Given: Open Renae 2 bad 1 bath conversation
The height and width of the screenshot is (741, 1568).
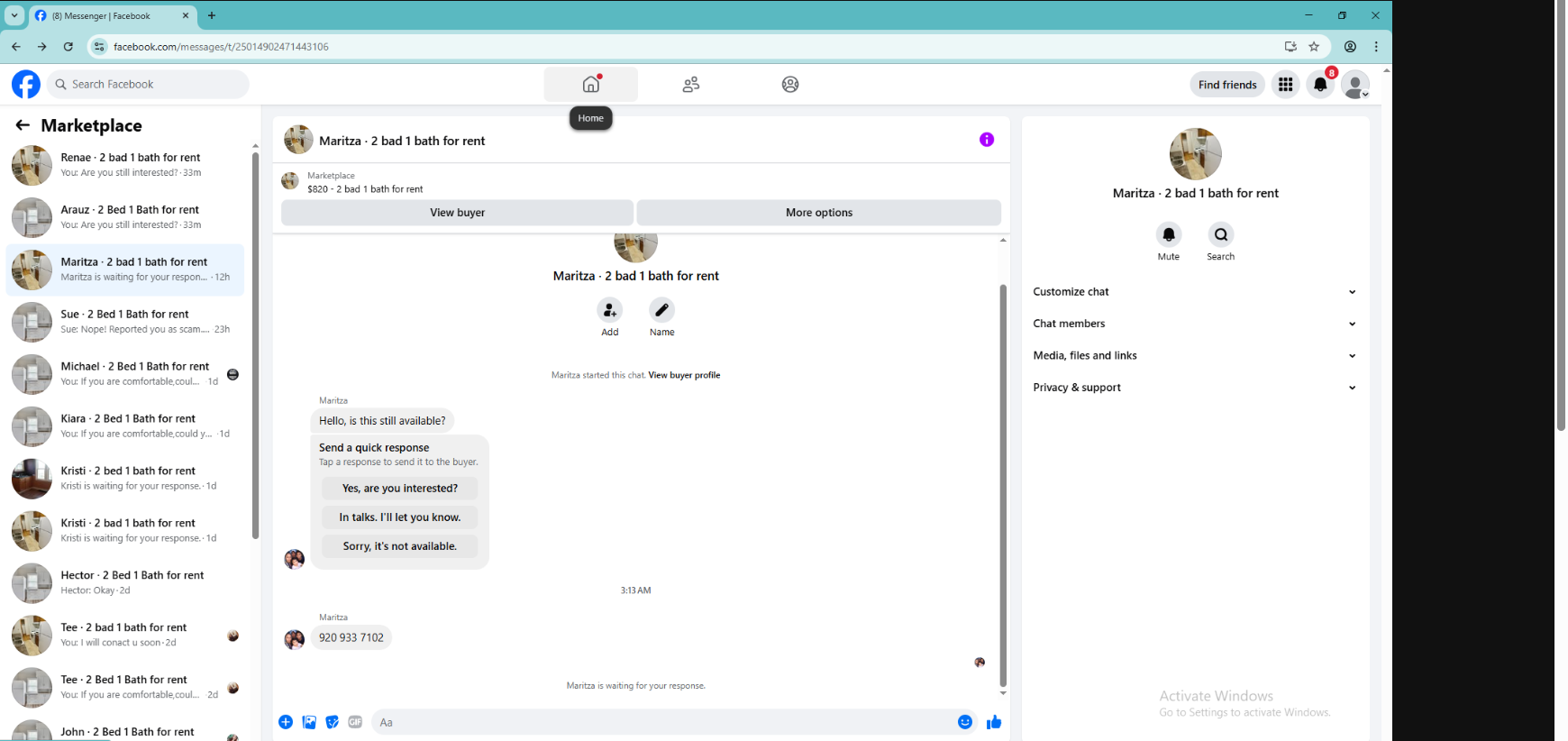Looking at the screenshot, I should [x=125, y=165].
